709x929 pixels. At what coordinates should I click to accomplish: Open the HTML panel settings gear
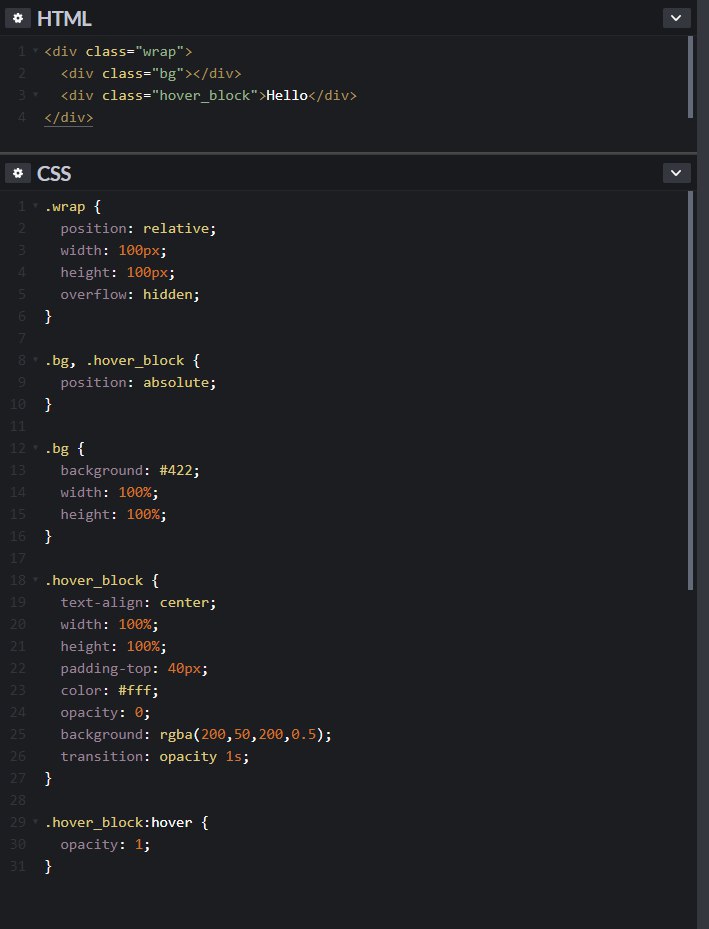click(x=18, y=18)
